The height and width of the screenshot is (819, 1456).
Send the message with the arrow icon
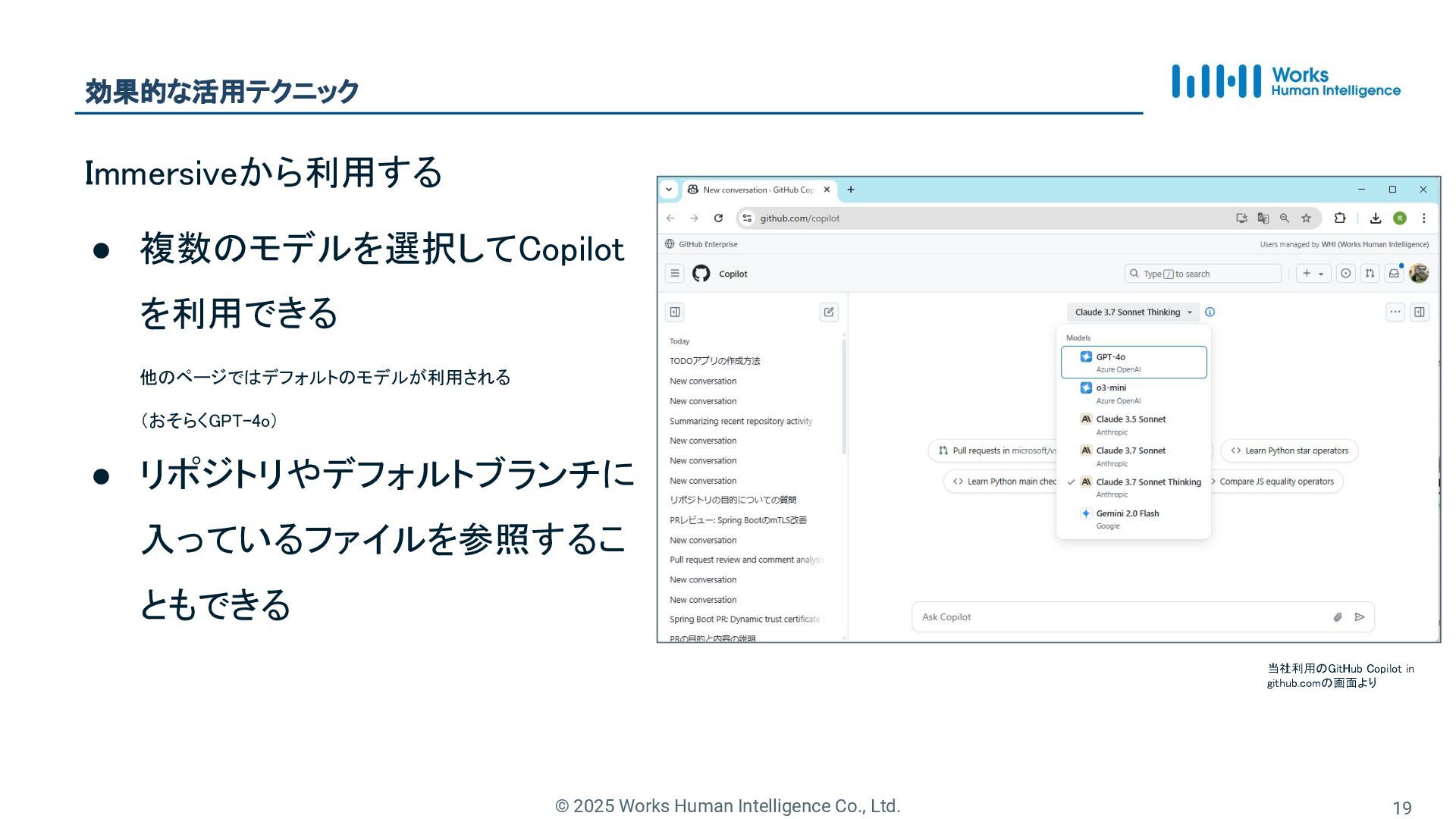click(1360, 617)
